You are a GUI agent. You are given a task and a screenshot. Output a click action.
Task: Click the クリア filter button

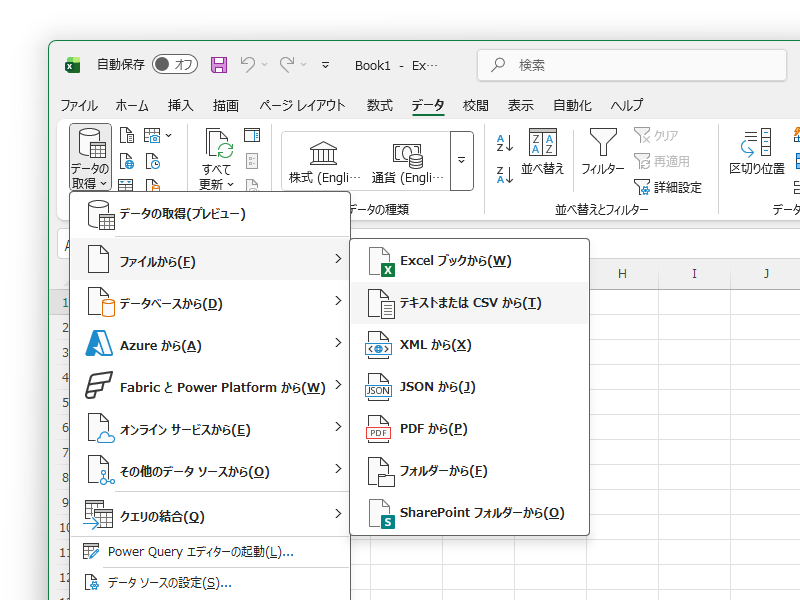point(657,136)
